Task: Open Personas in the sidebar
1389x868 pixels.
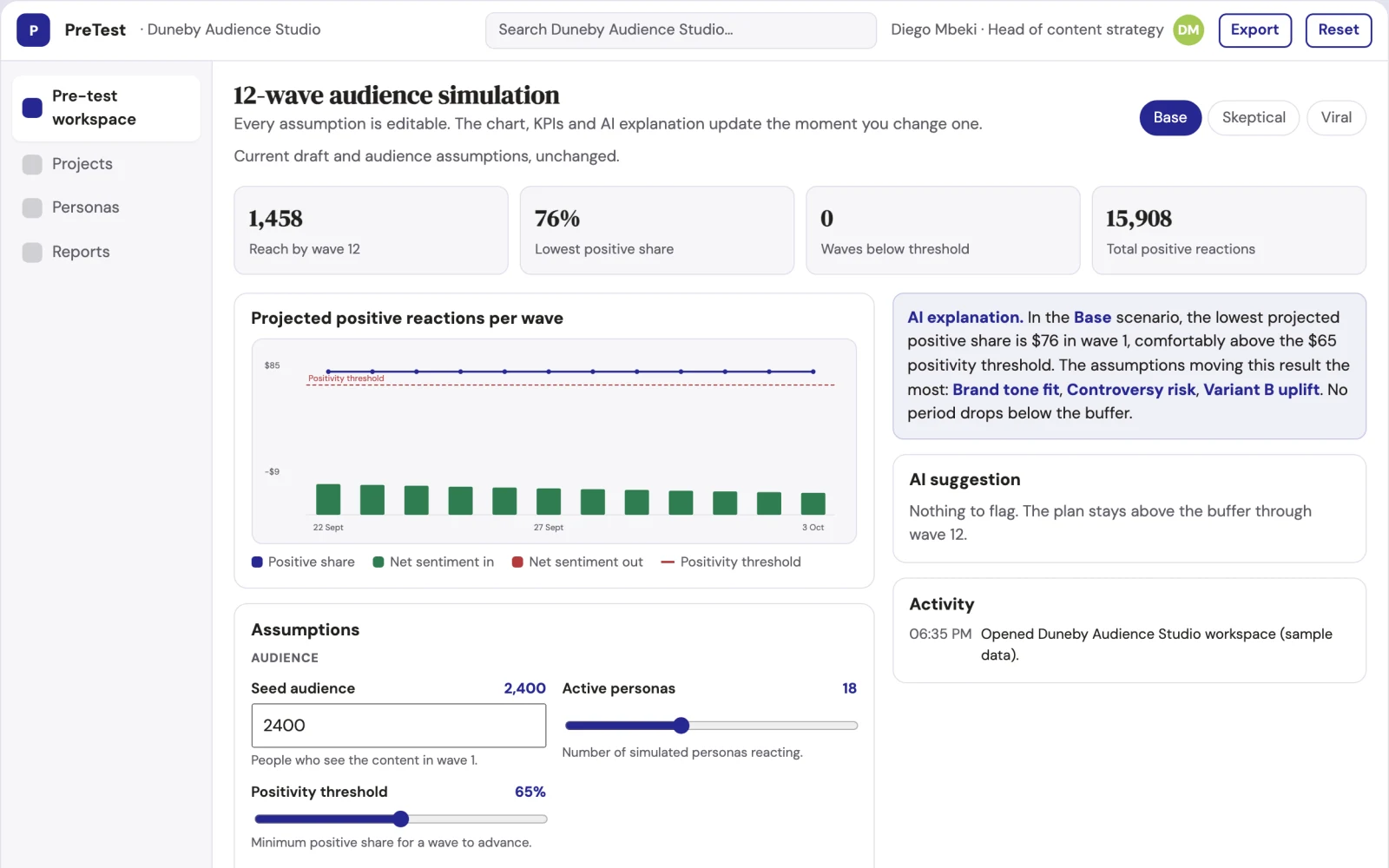Action: [106, 207]
